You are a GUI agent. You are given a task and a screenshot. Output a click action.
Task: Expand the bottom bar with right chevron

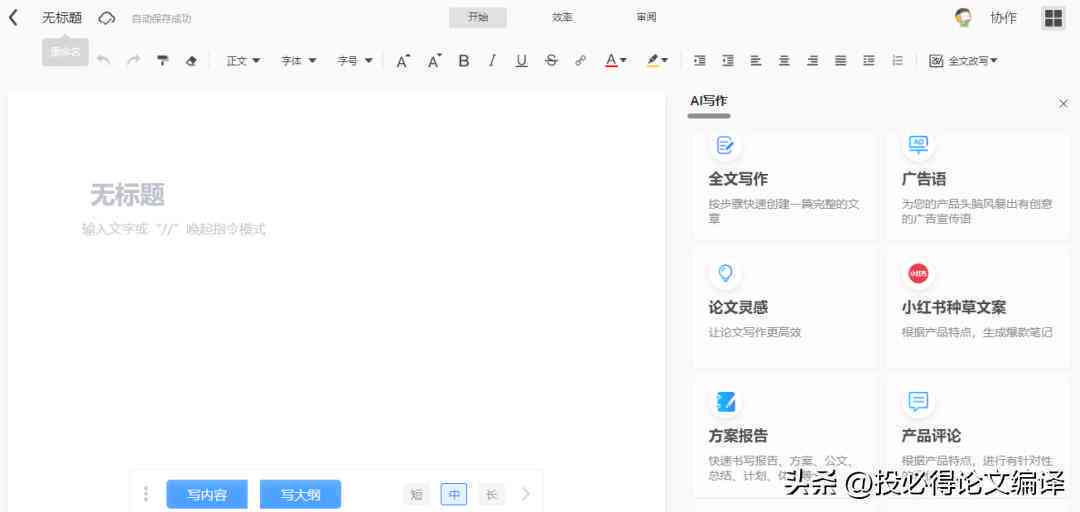(x=526, y=494)
